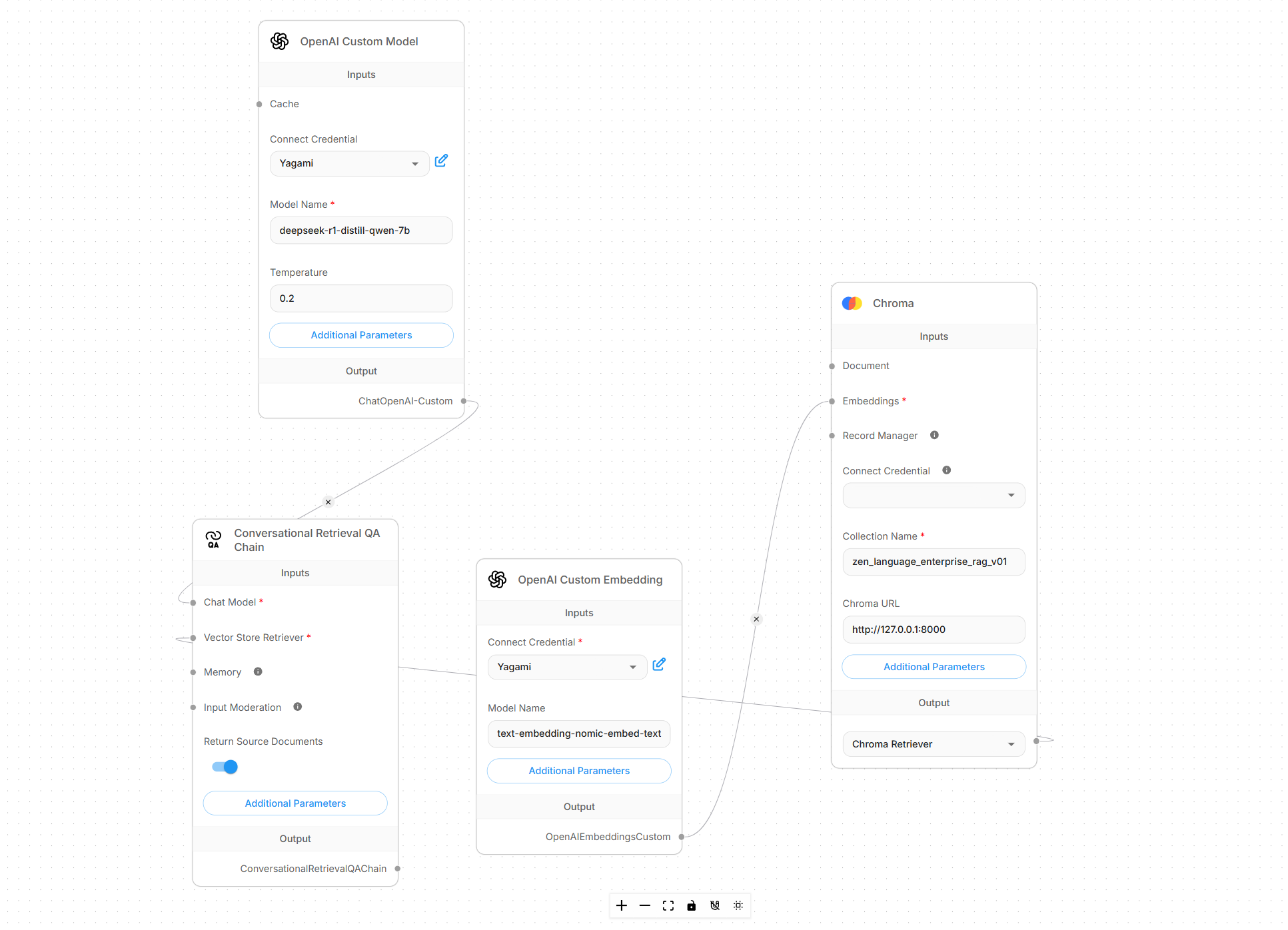Edit the Yagami credential in OpenAI Custom Model
The image size is (1288, 930).
click(441, 161)
